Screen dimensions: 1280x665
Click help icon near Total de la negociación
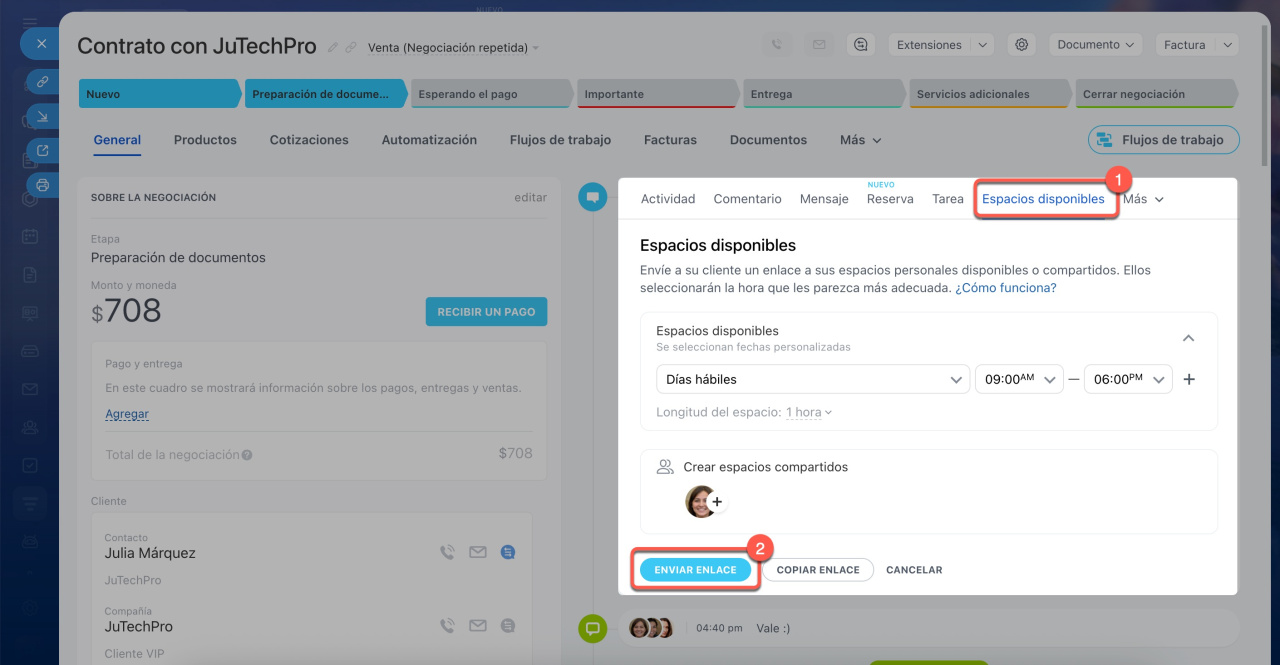247,455
